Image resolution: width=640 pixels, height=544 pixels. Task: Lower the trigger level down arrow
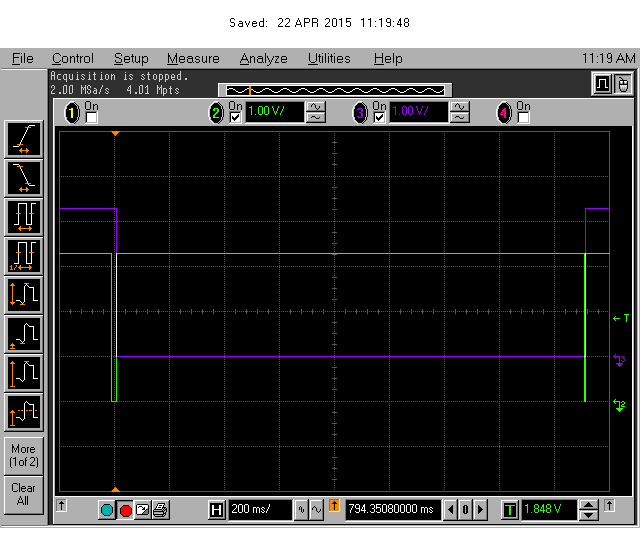tap(588, 515)
